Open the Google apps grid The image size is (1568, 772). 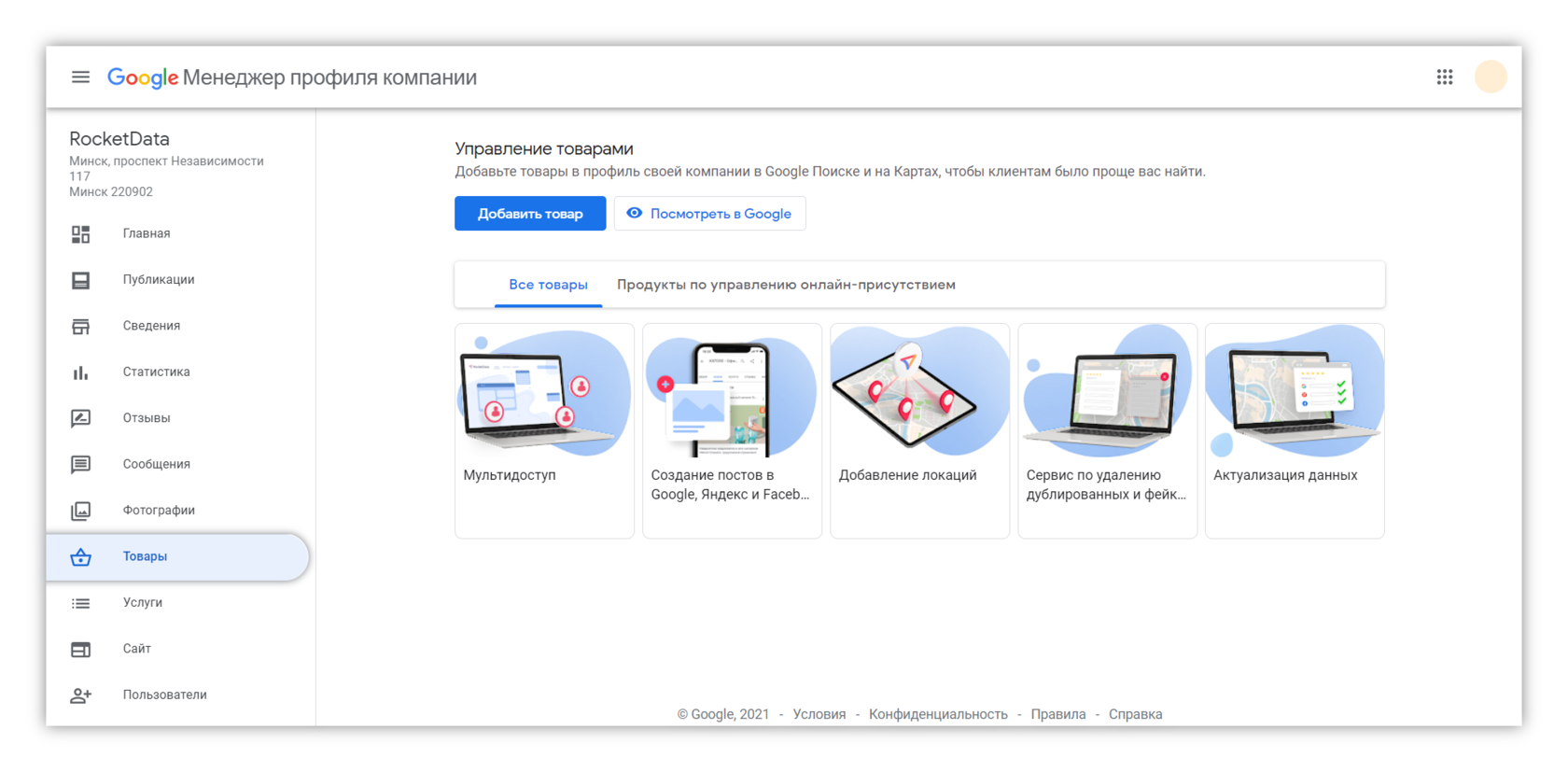tap(1444, 77)
